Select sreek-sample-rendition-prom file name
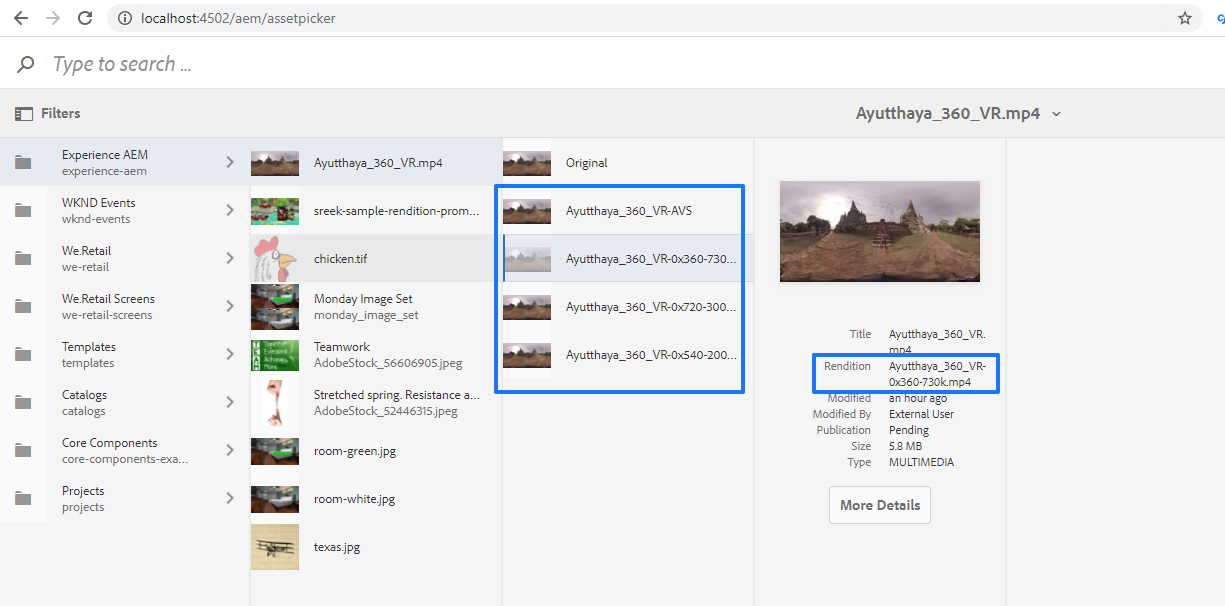Viewport: 1225px width, 606px height. click(396, 211)
